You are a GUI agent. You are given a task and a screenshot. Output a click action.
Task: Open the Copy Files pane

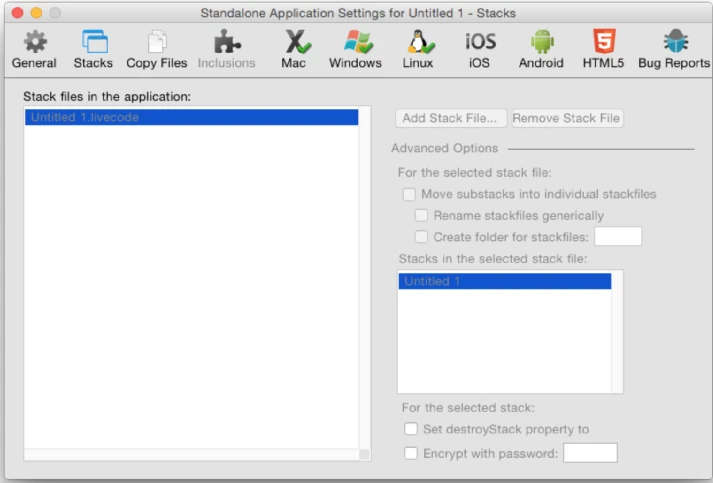(x=156, y=50)
